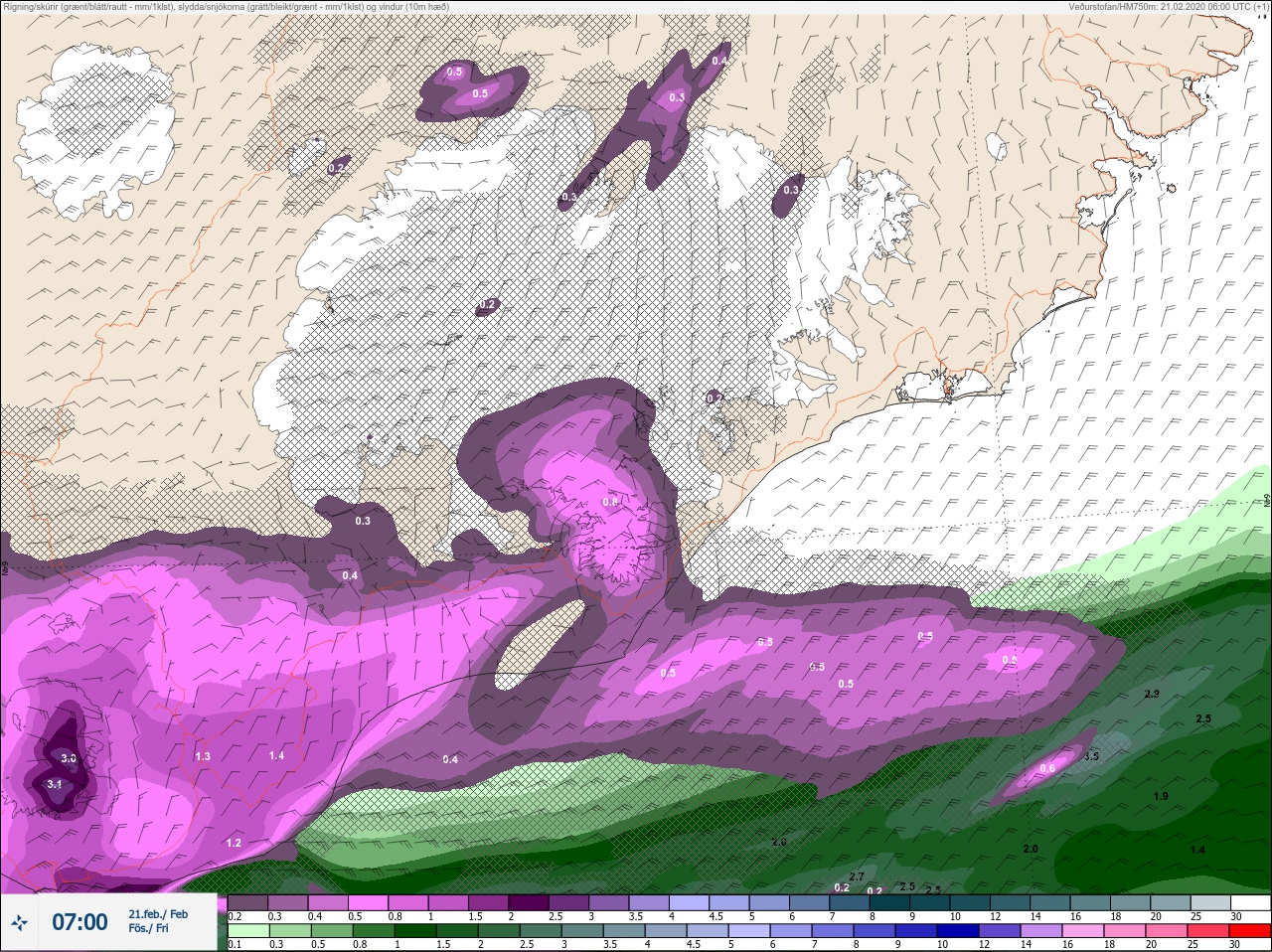Click the white 30 swatch in snow legend
The height and width of the screenshot is (952, 1272).
(x=1251, y=903)
